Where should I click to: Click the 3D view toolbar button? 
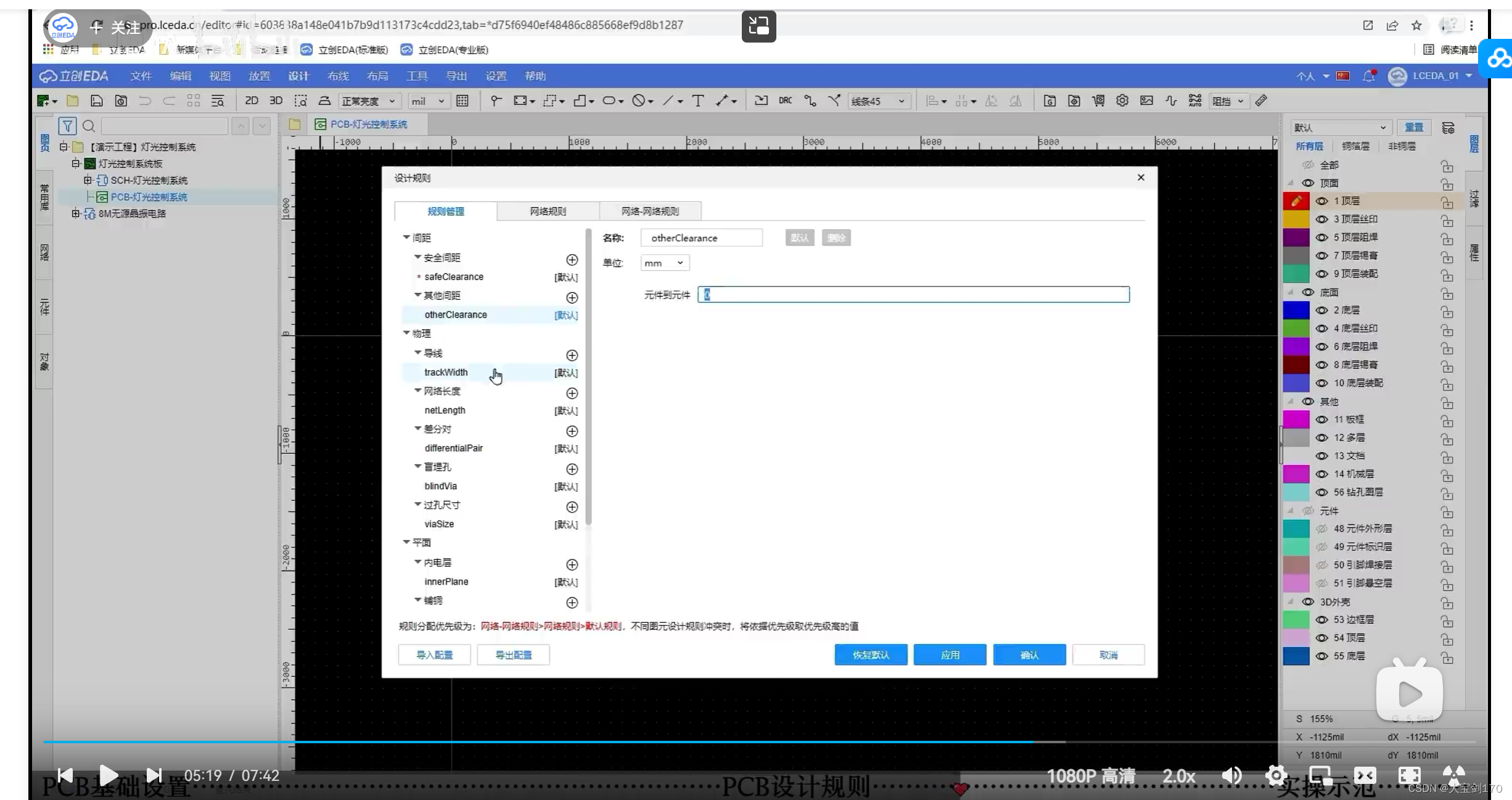[276, 101]
